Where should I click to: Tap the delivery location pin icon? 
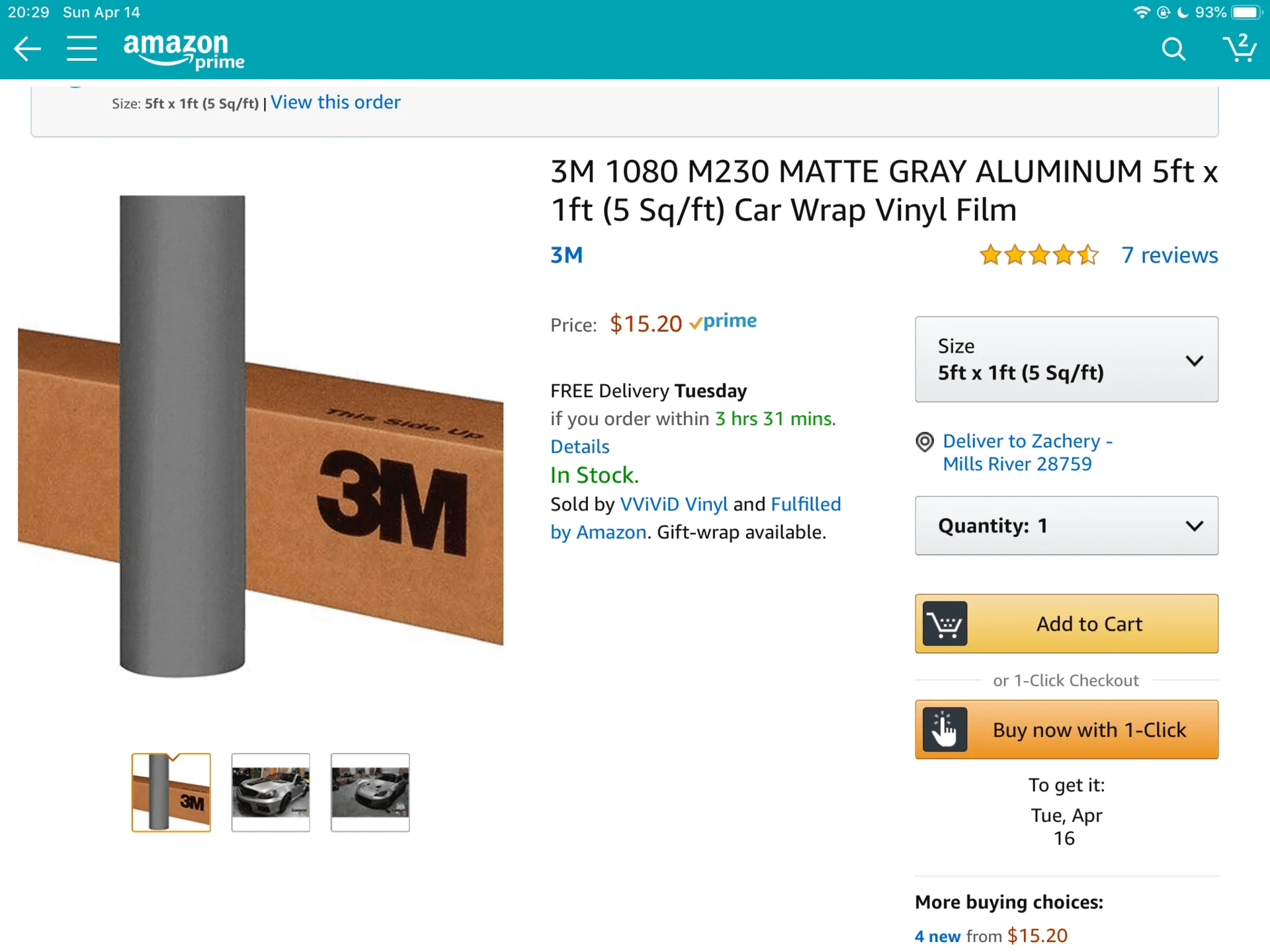tap(924, 442)
